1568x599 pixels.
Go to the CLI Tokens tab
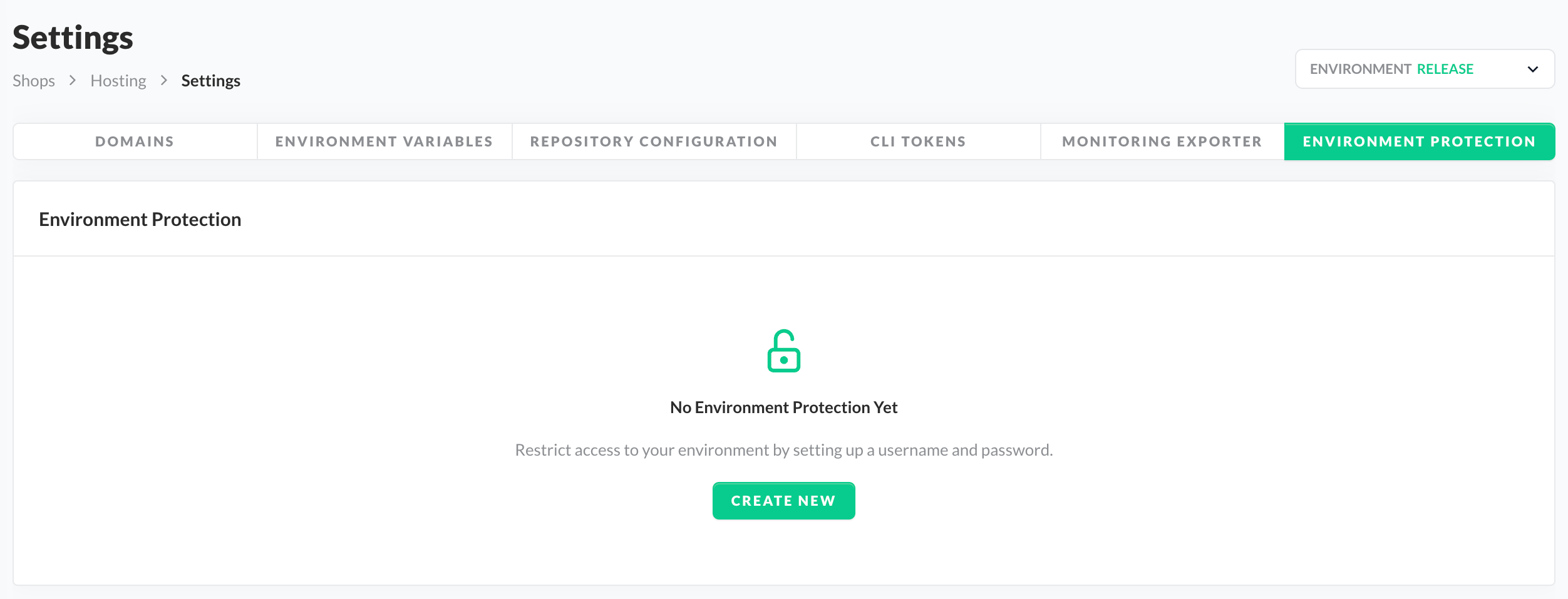click(x=918, y=141)
